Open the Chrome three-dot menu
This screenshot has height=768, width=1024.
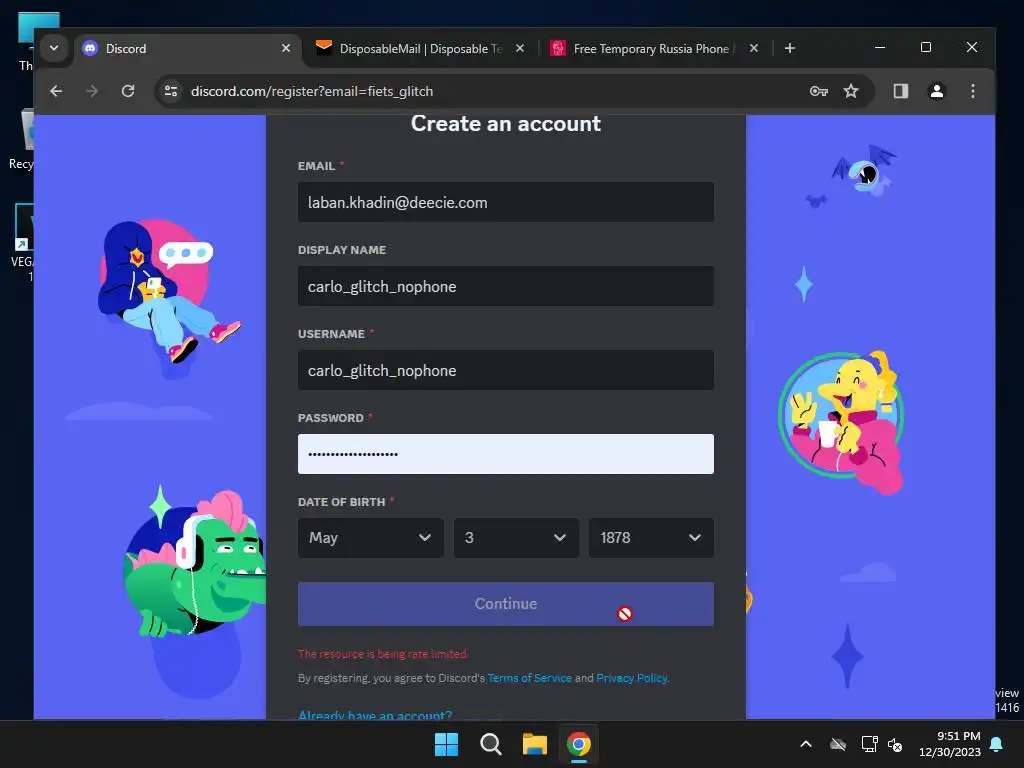pyautogui.click(x=972, y=91)
